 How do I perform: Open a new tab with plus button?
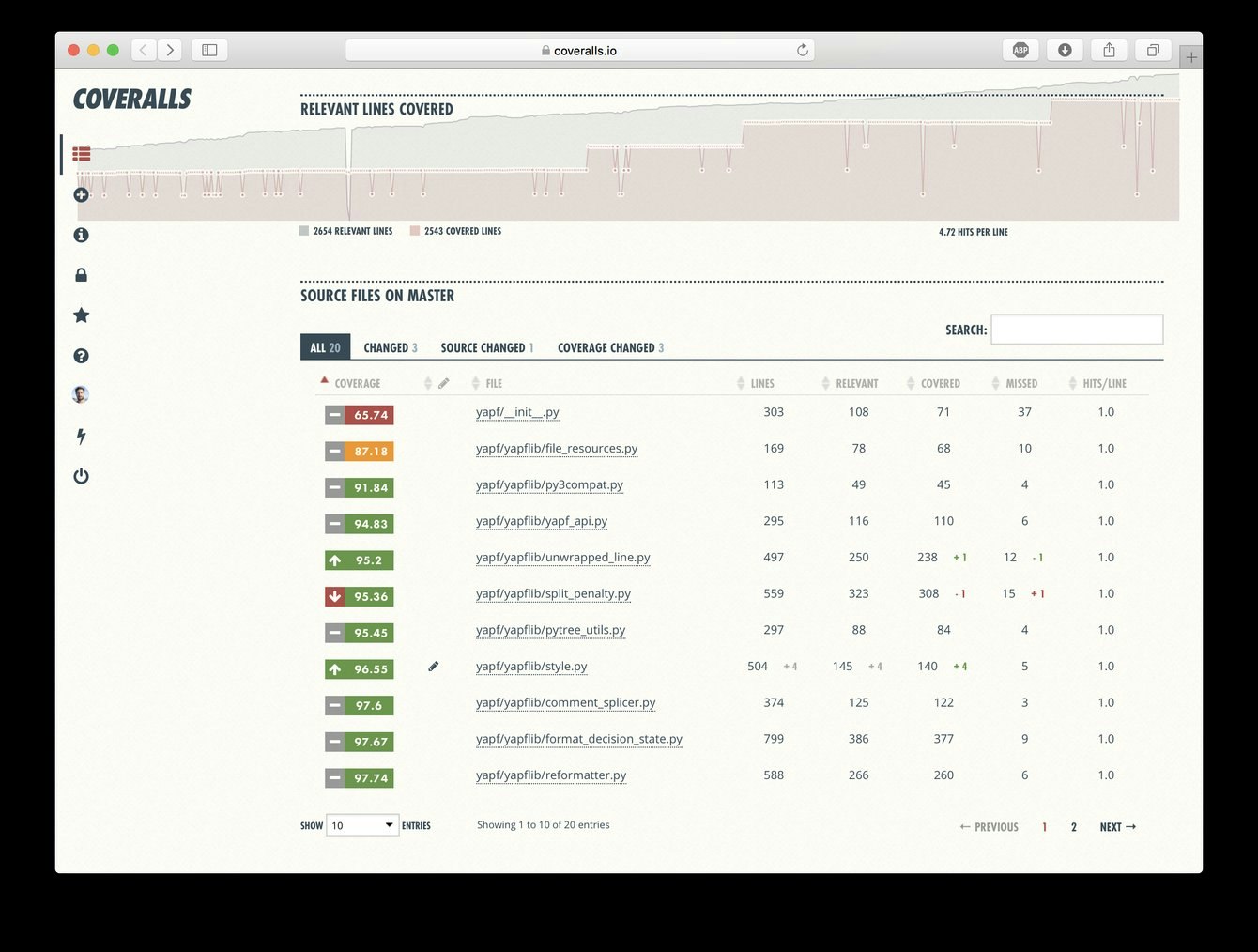coord(1191,57)
